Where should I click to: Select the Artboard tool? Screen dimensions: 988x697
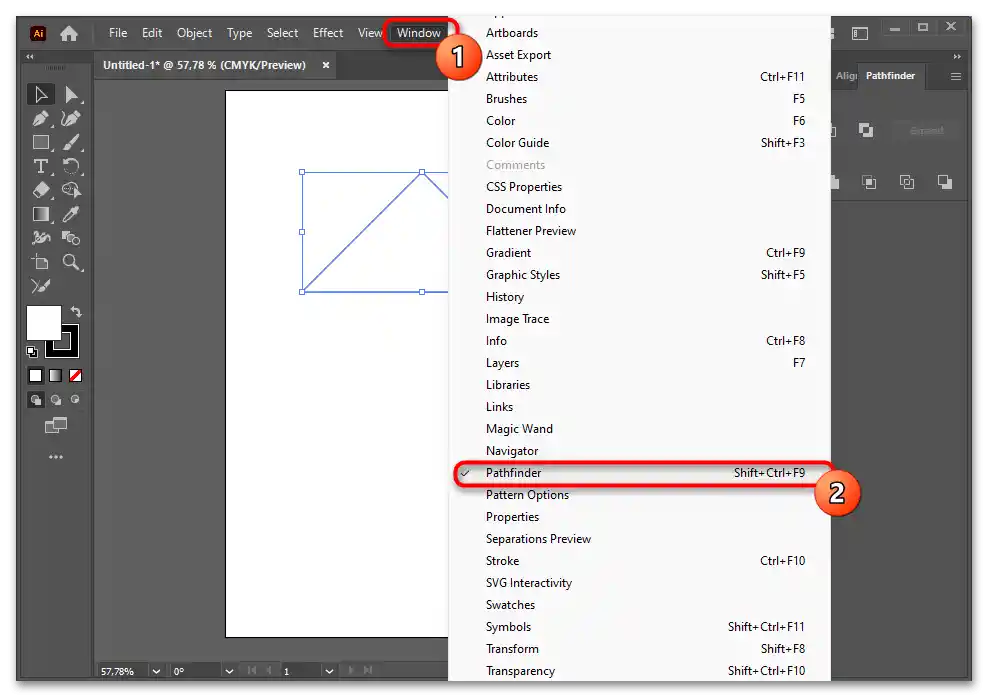(x=41, y=262)
